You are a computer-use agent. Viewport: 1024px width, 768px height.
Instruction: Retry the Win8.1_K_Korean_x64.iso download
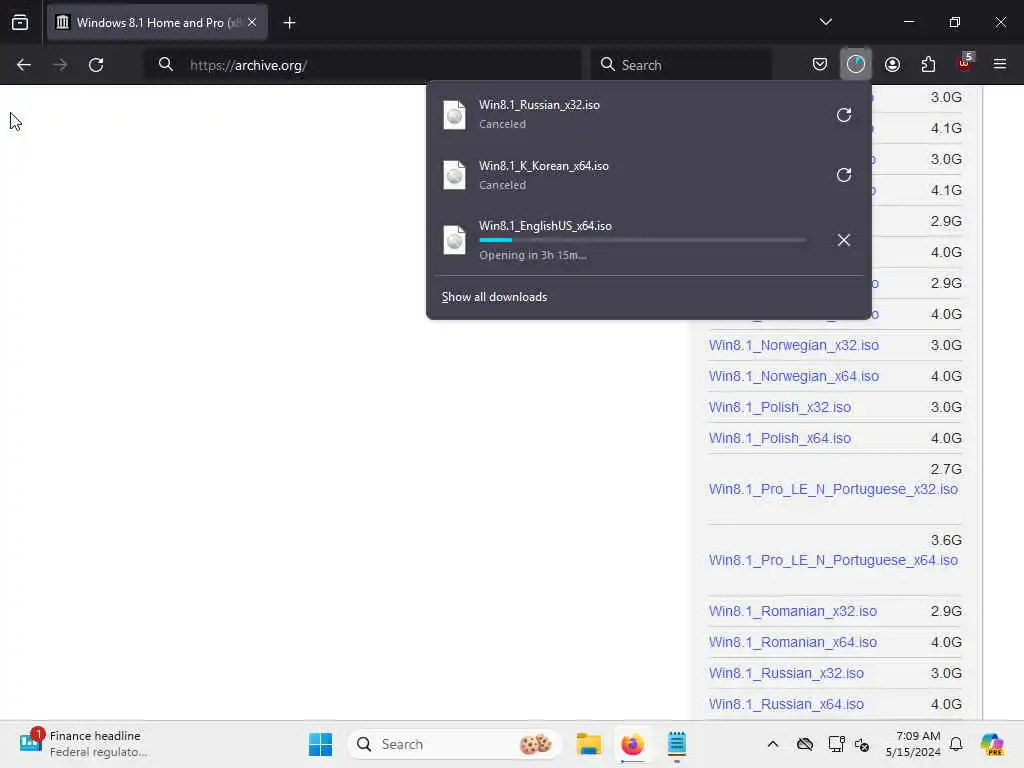tap(844, 175)
